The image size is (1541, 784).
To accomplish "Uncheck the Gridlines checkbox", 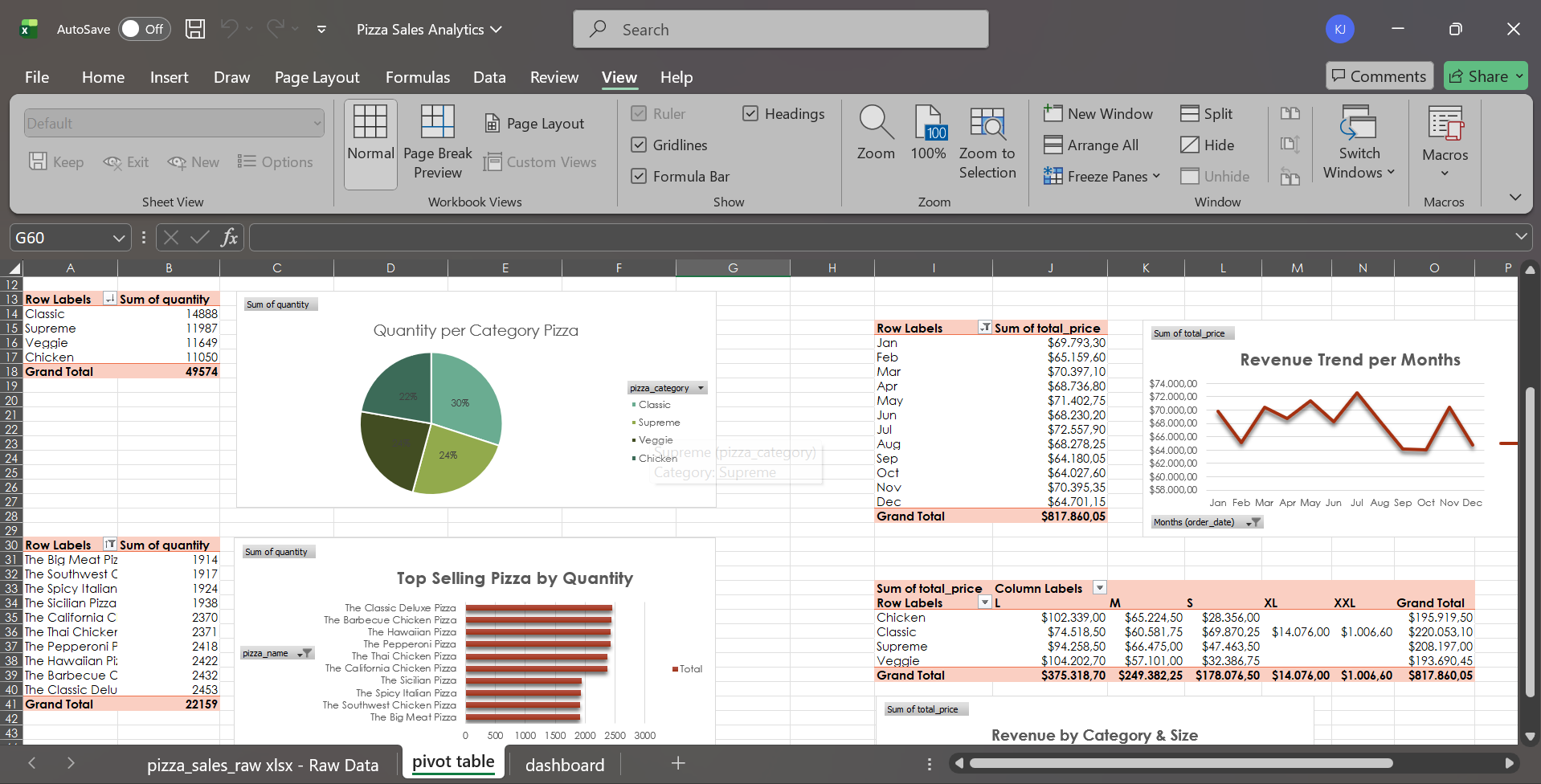I will click(639, 145).
